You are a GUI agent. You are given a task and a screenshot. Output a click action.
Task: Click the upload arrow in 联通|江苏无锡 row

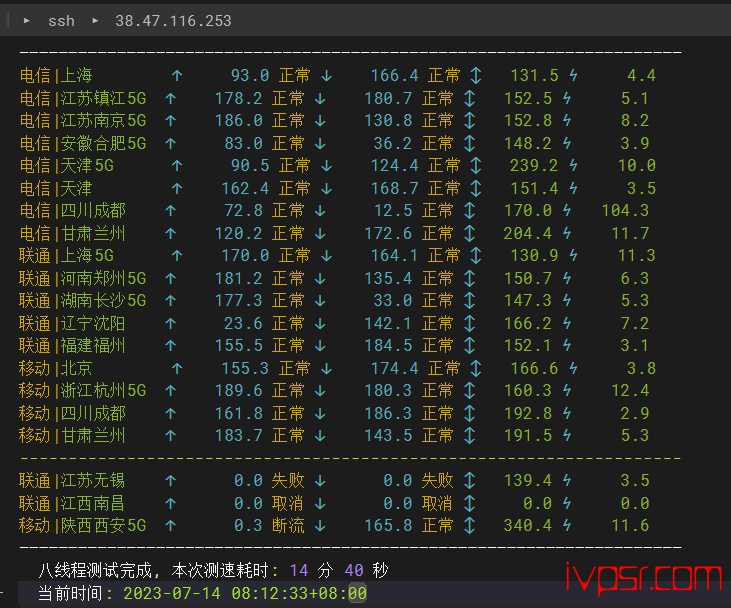[x=171, y=480]
